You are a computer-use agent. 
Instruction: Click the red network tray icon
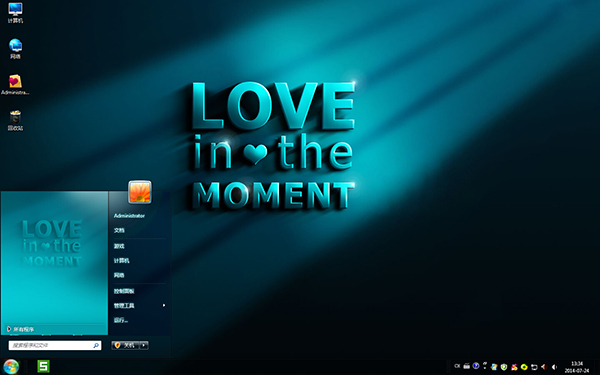point(543,367)
